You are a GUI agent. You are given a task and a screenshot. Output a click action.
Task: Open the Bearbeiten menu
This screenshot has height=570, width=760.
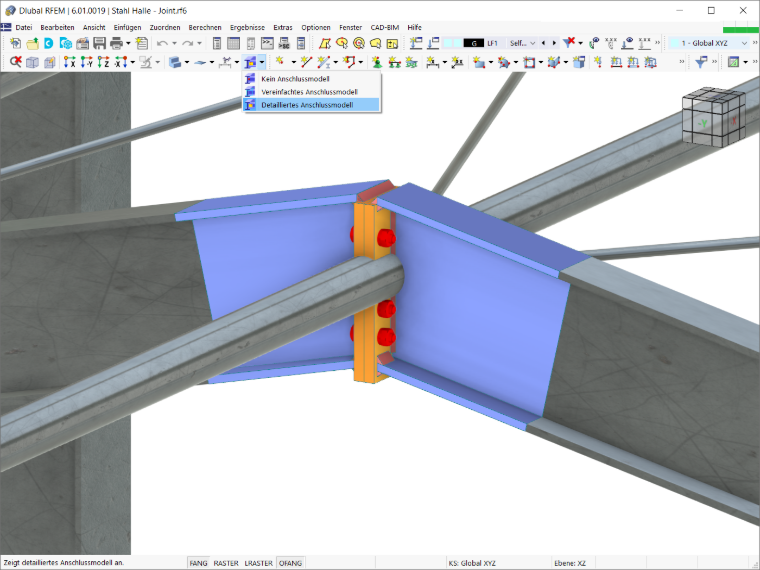click(57, 28)
